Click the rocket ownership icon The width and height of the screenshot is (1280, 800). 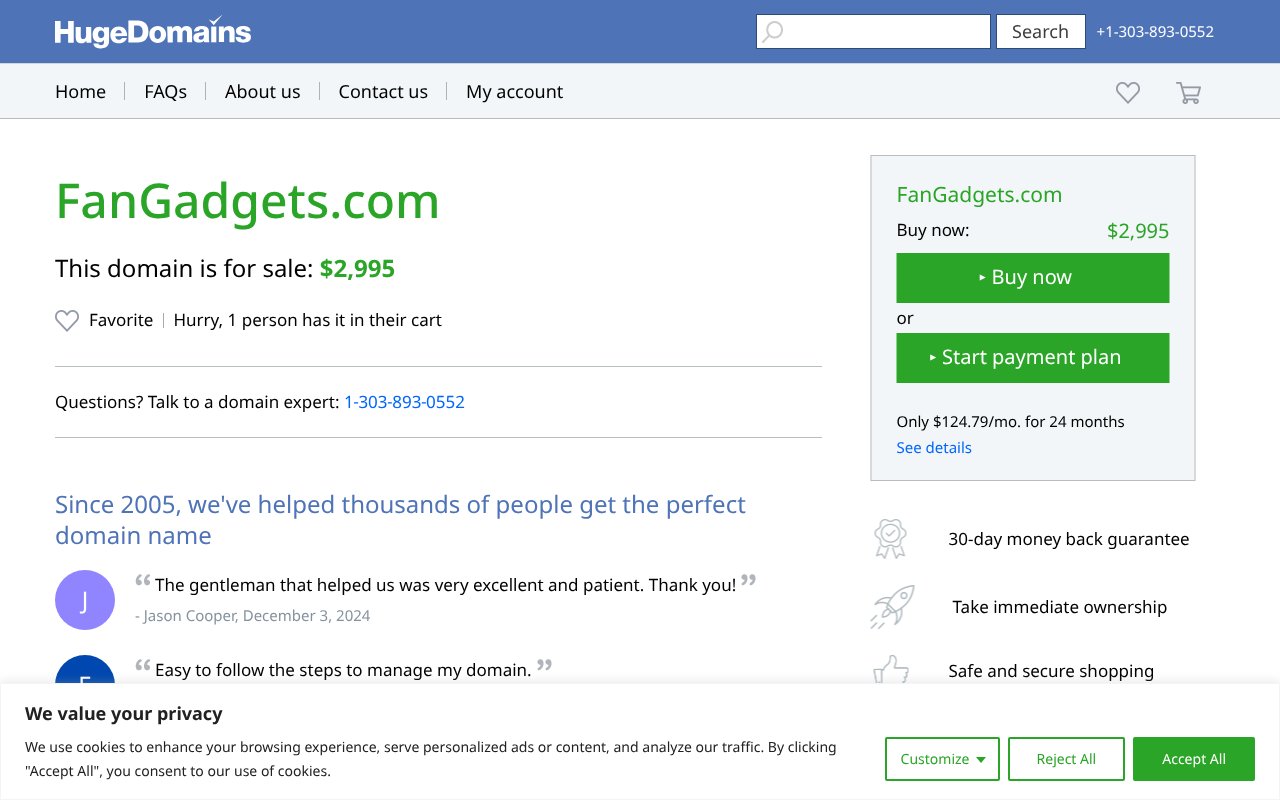click(890, 606)
